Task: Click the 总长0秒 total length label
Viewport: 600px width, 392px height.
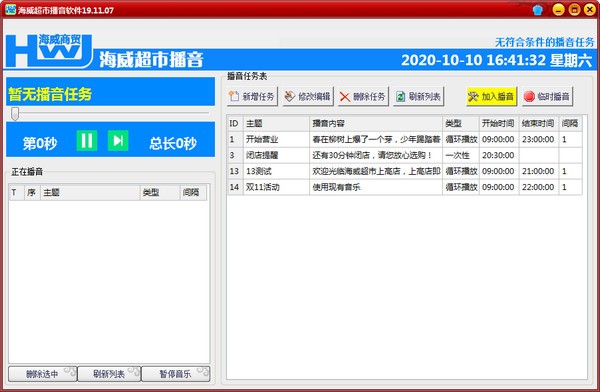Action: tap(173, 144)
